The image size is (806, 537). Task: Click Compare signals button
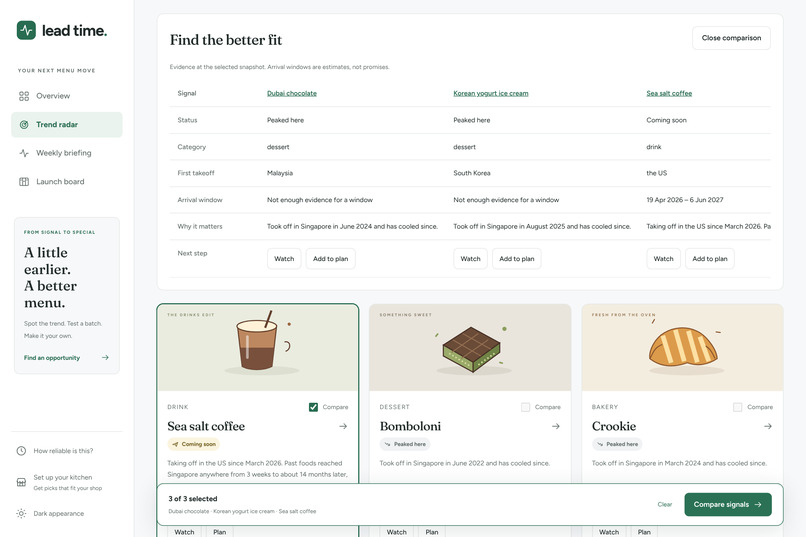tap(728, 505)
